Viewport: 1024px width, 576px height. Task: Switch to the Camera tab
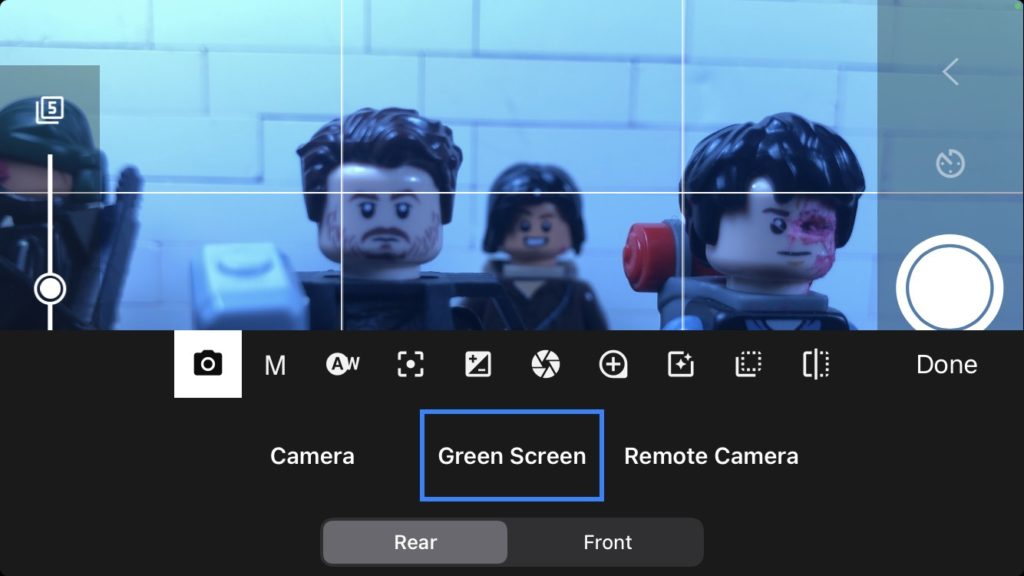click(312, 456)
